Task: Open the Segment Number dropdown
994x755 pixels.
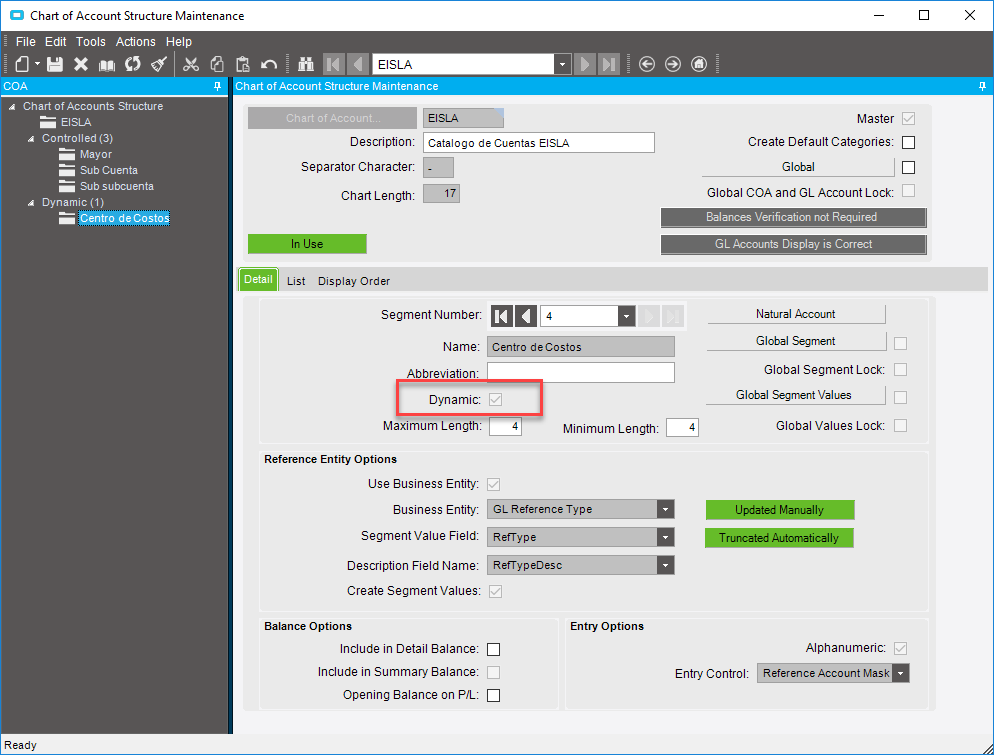Action: (626, 316)
